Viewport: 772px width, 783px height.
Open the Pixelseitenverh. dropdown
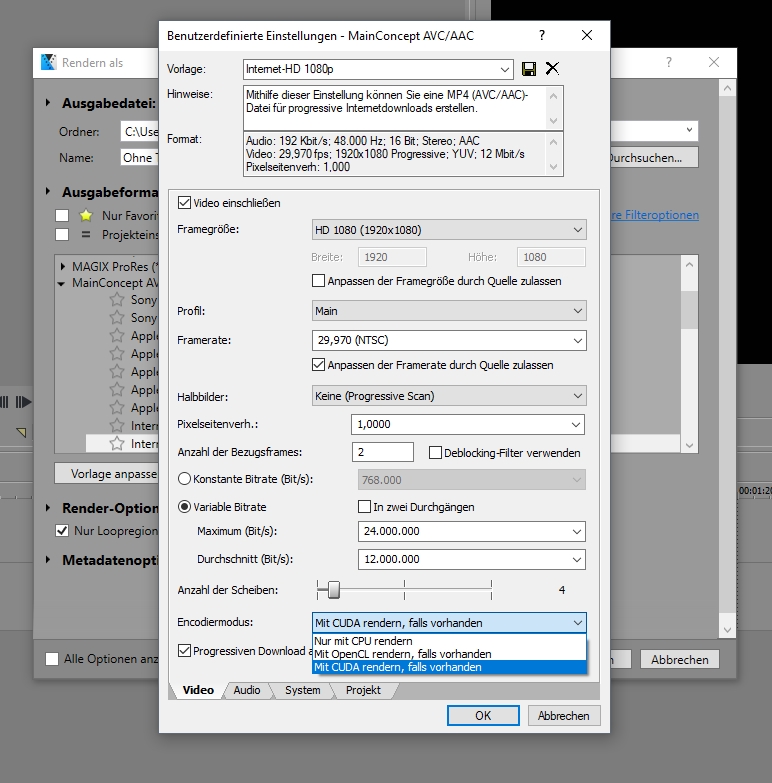pos(576,424)
